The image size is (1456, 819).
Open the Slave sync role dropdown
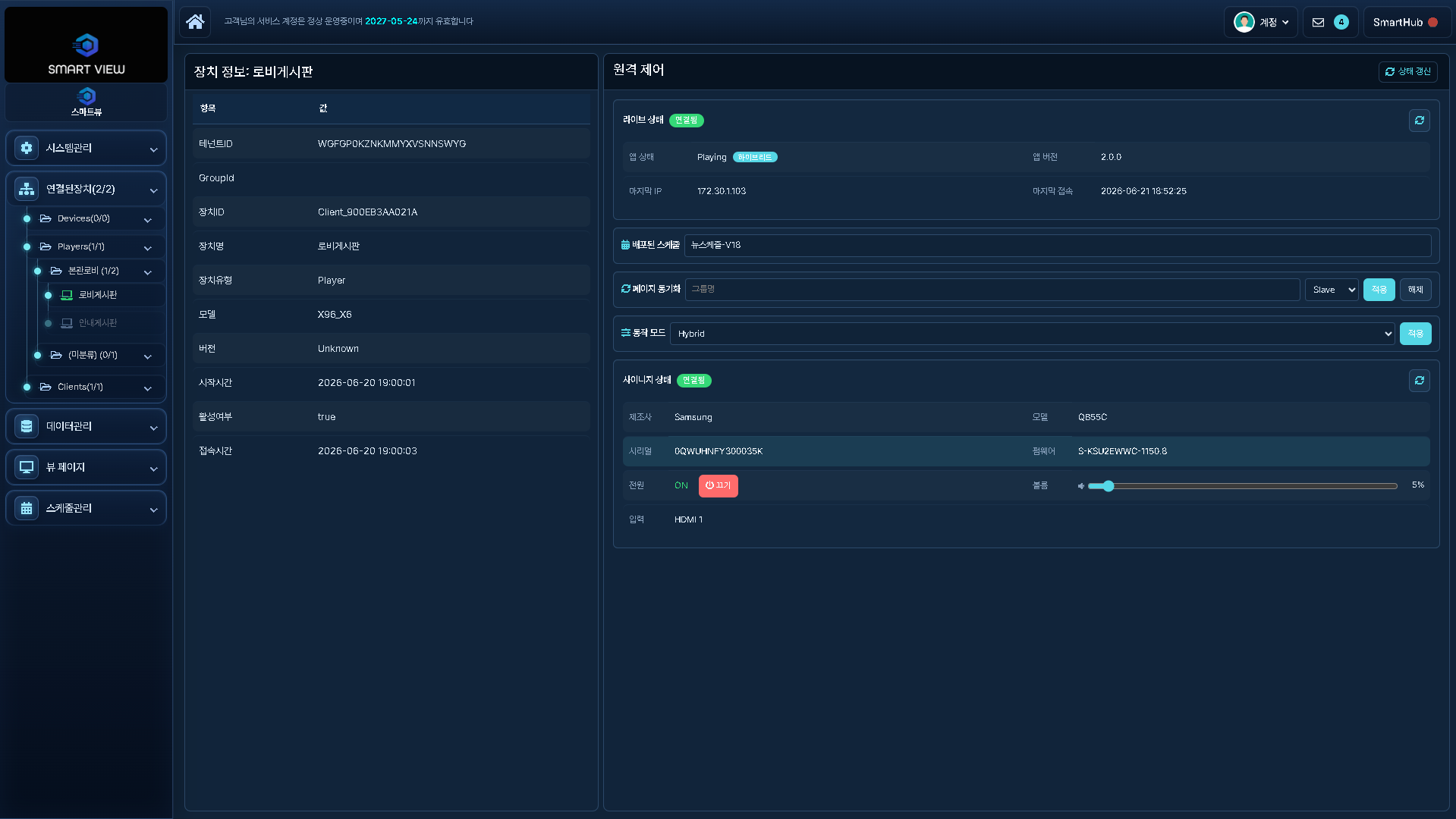(x=1332, y=290)
